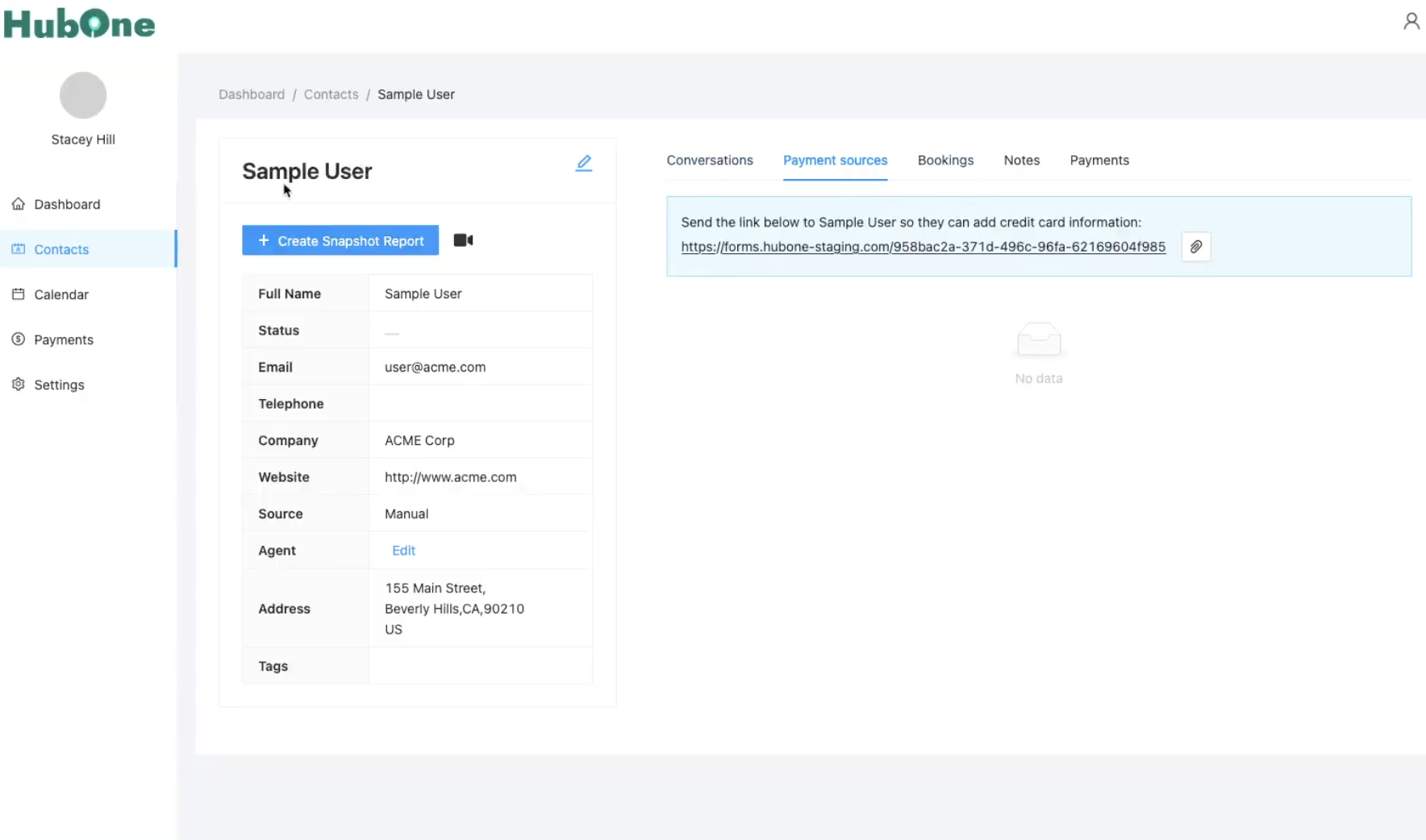Click the Stacey Hill name label
Viewport: 1426px width, 840px height.
click(x=83, y=139)
